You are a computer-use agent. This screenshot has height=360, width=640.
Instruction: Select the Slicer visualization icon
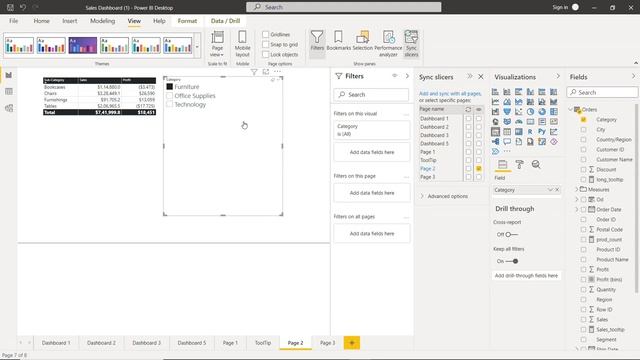pyautogui.click(x=495, y=132)
